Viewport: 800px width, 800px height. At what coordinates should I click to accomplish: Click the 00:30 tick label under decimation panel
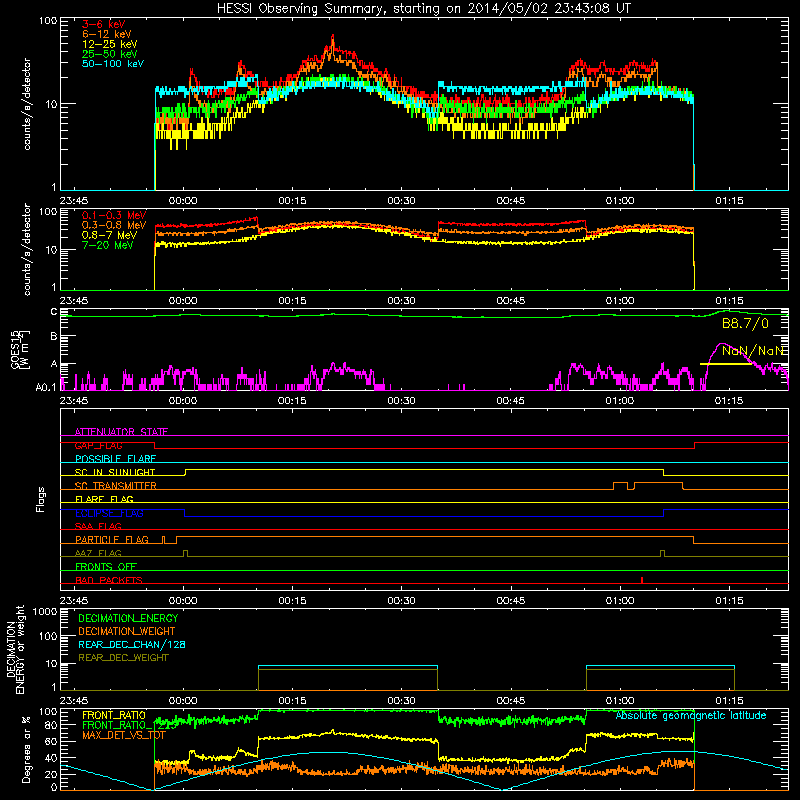pyautogui.click(x=401, y=701)
